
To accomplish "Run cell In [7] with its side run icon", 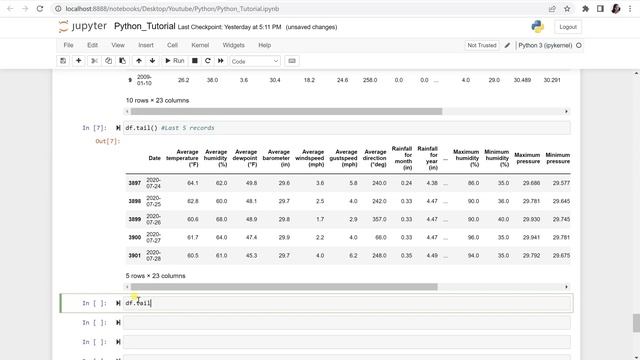I will point(118,128).
